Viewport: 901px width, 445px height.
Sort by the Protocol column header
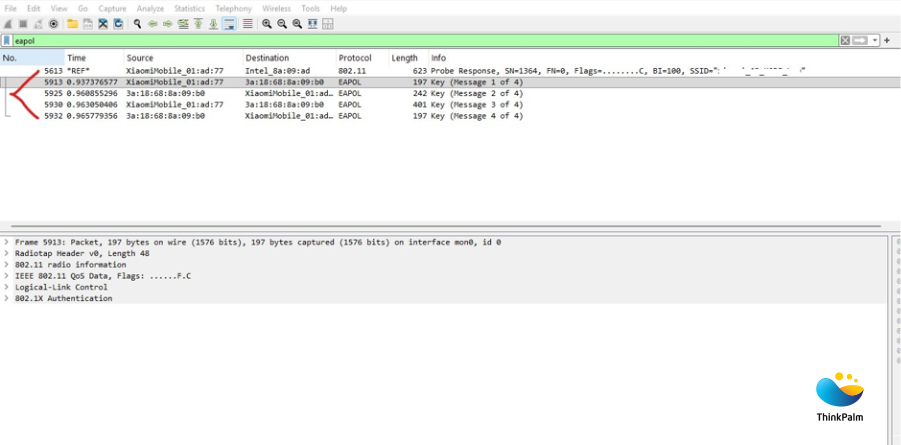[x=363, y=58]
